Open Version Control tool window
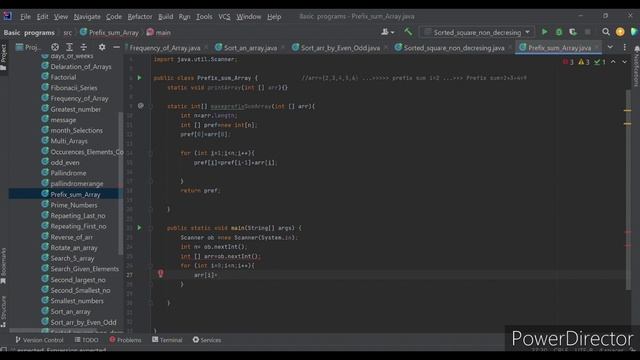640x360 pixels. point(40,340)
